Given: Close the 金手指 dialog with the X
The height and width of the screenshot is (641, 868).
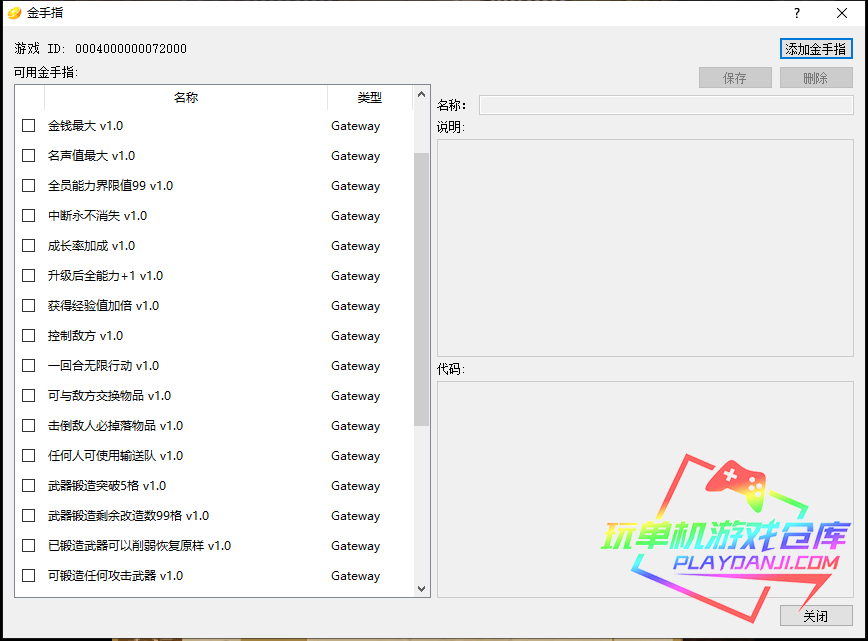Looking at the screenshot, I should tap(842, 13).
